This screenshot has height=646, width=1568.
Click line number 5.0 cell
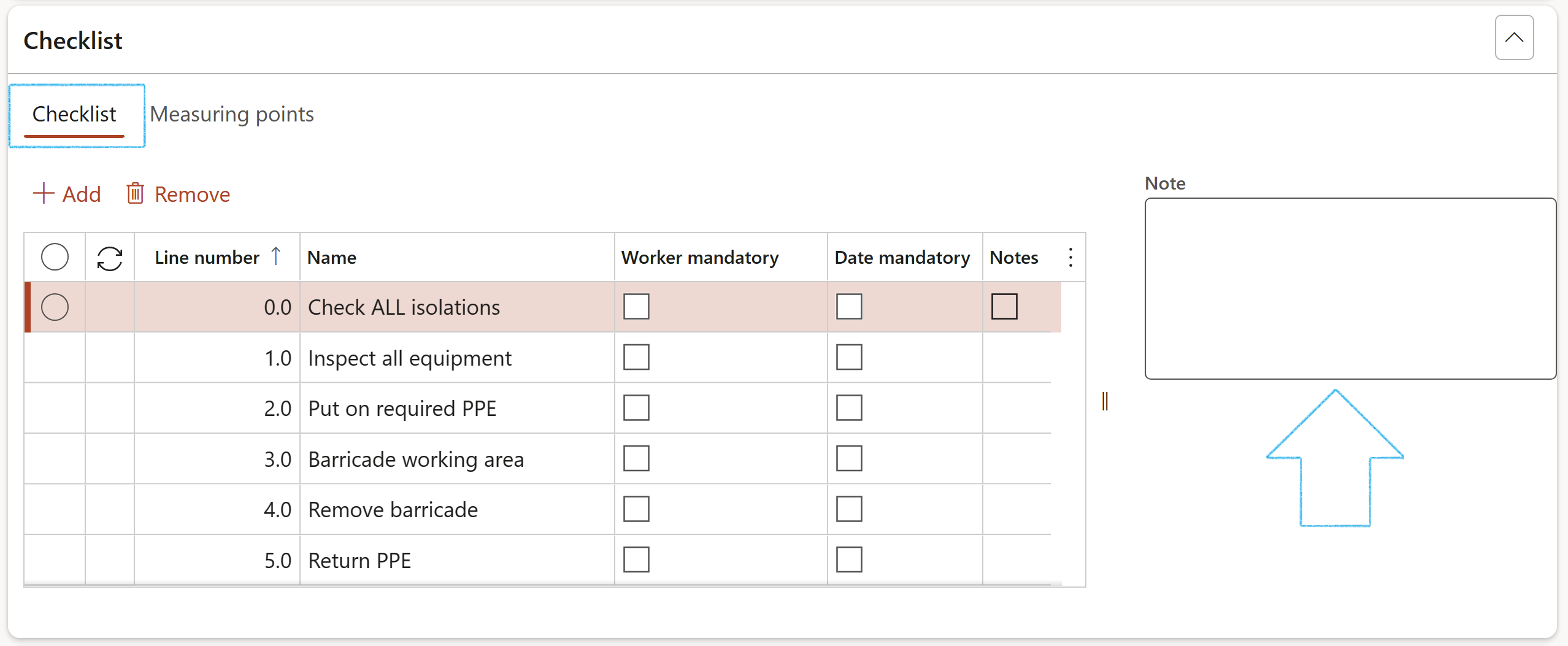[217, 560]
